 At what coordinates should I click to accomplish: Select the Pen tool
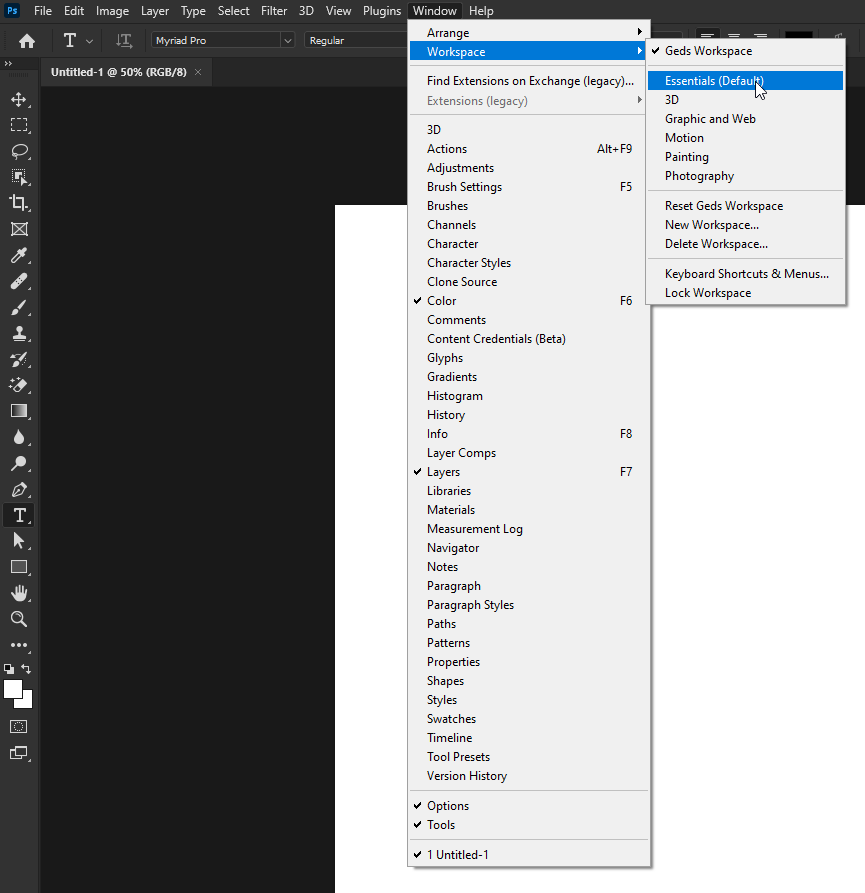[x=19, y=490]
